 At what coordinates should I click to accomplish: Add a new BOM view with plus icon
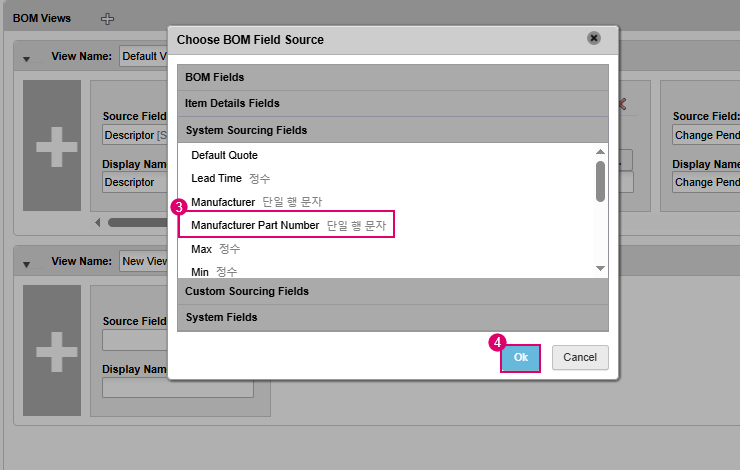tap(108, 19)
